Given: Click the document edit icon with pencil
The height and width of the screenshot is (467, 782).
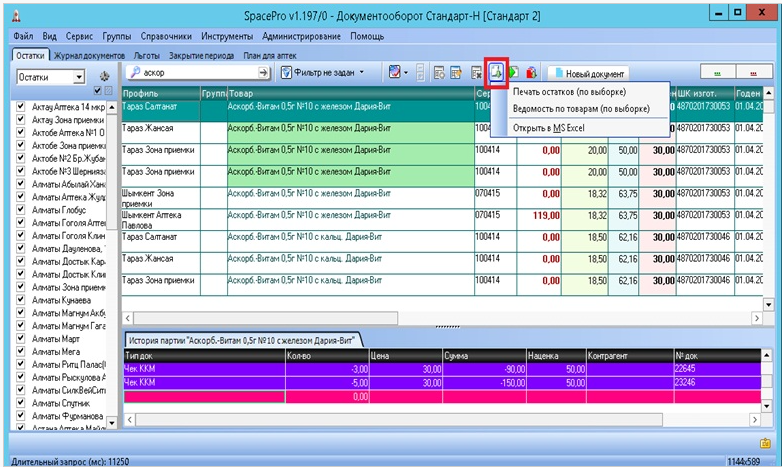Looking at the screenshot, I should click(x=456, y=73).
